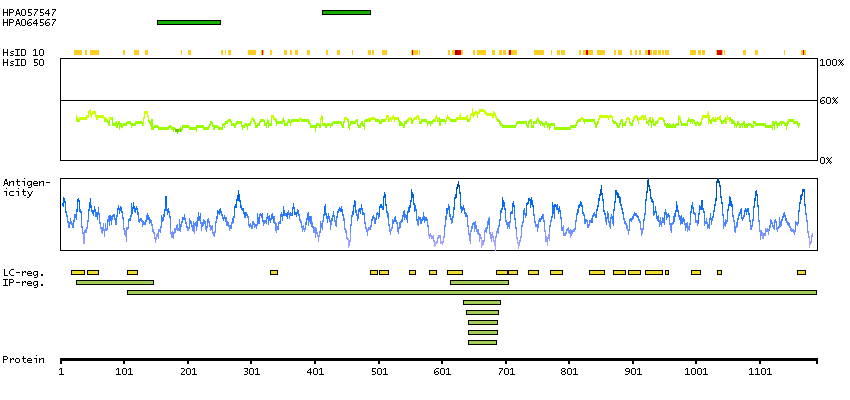
Task: Click the IP-reg. row label
Action: [x=23, y=282]
